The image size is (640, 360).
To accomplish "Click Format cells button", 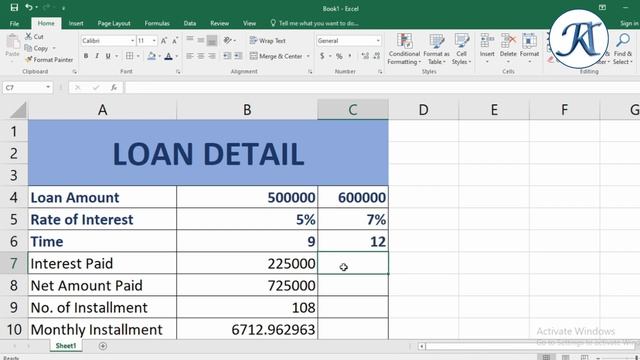I will point(529,49).
